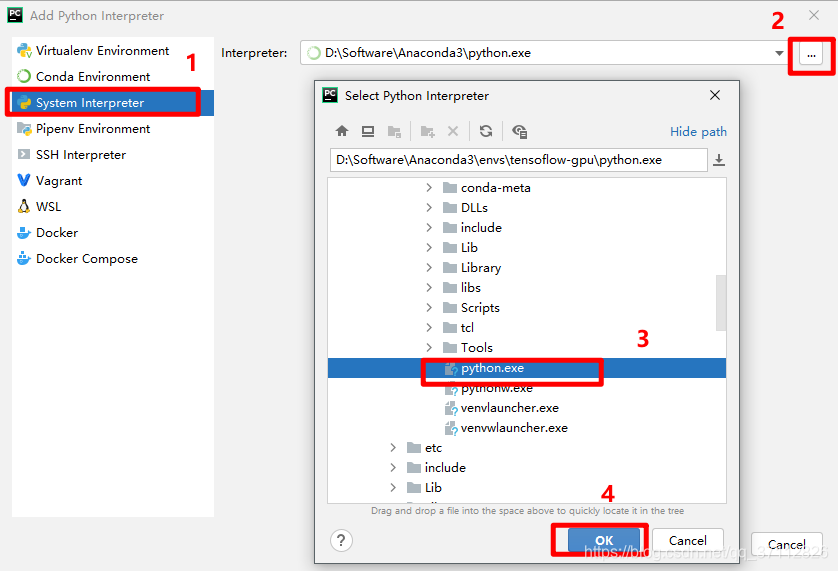This screenshot has height=571, width=838.
Task: Select Docker in sidebar
Action: point(113,233)
